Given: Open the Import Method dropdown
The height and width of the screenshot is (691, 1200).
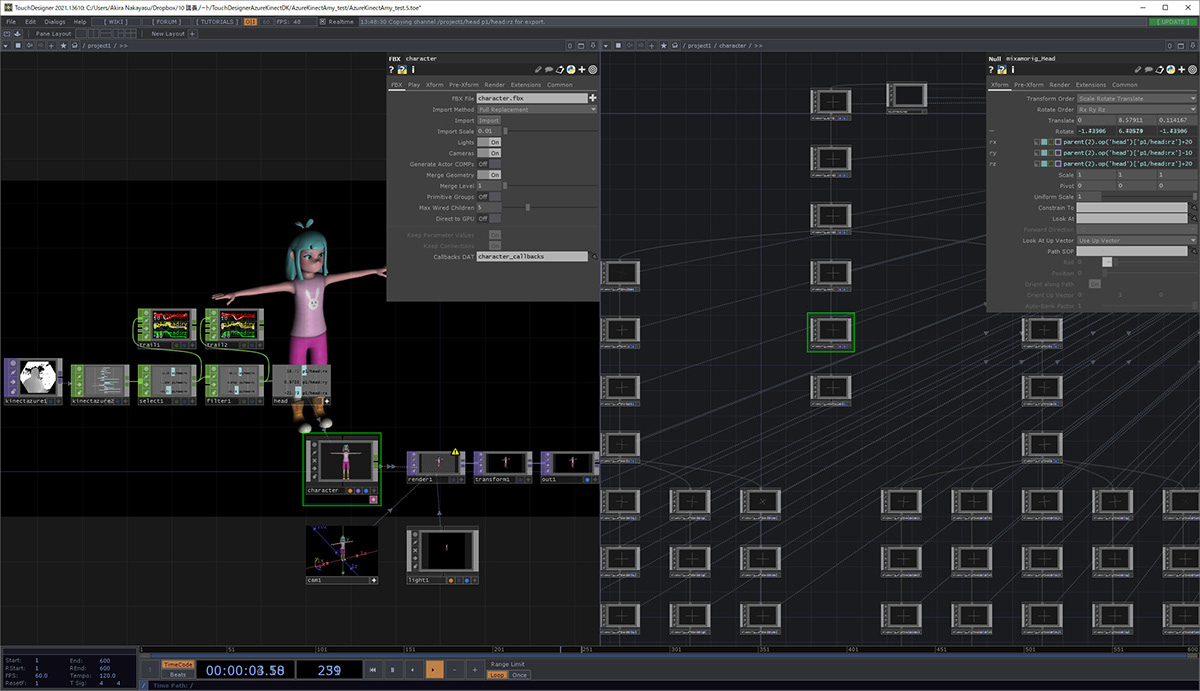Looking at the screenshot, I should pyautogui.click(x=537, y=109).
